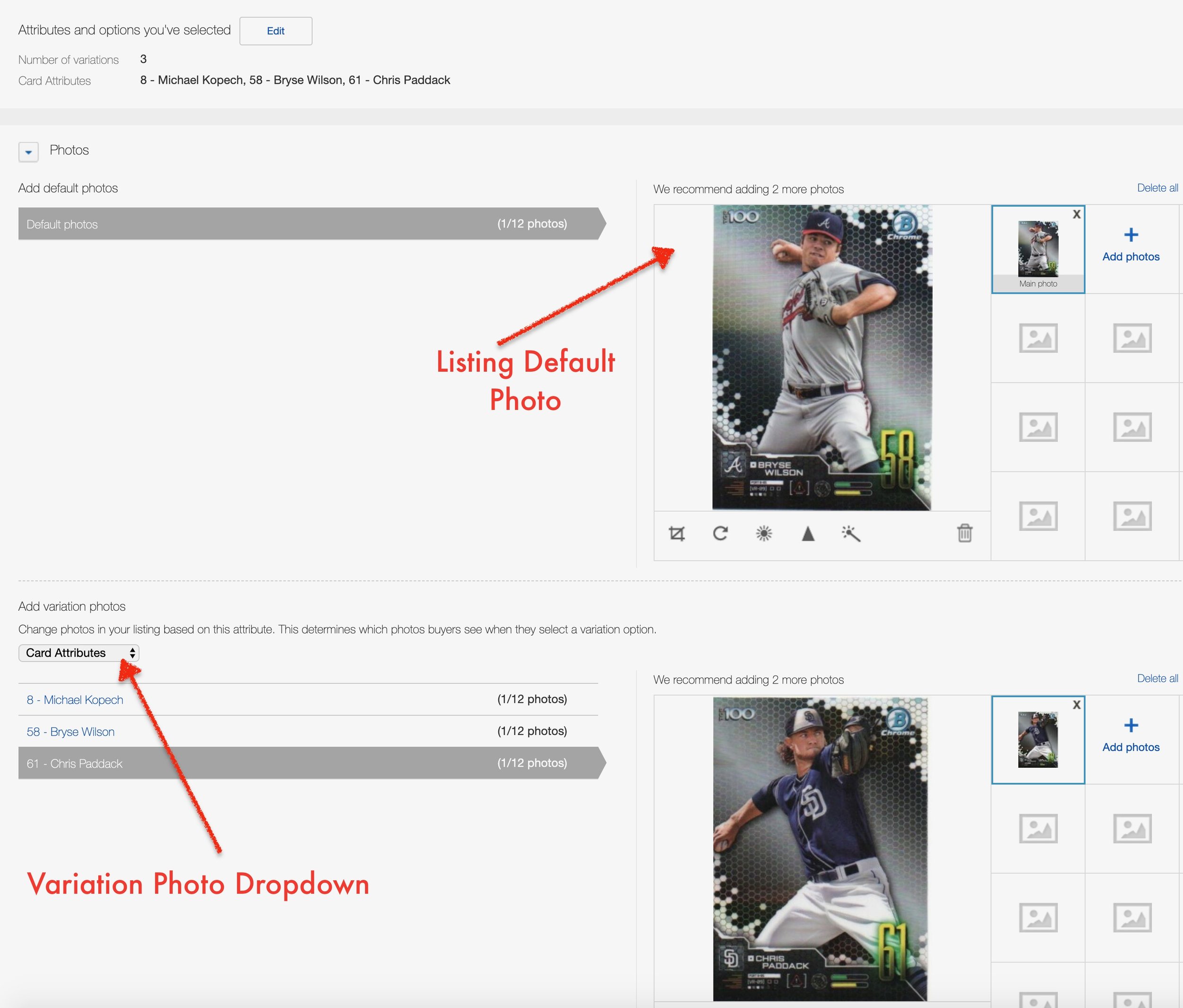Adjust brightness of the default photo
The image size is (1183, 1008).
pyautogui.click(x=765, y=534)
